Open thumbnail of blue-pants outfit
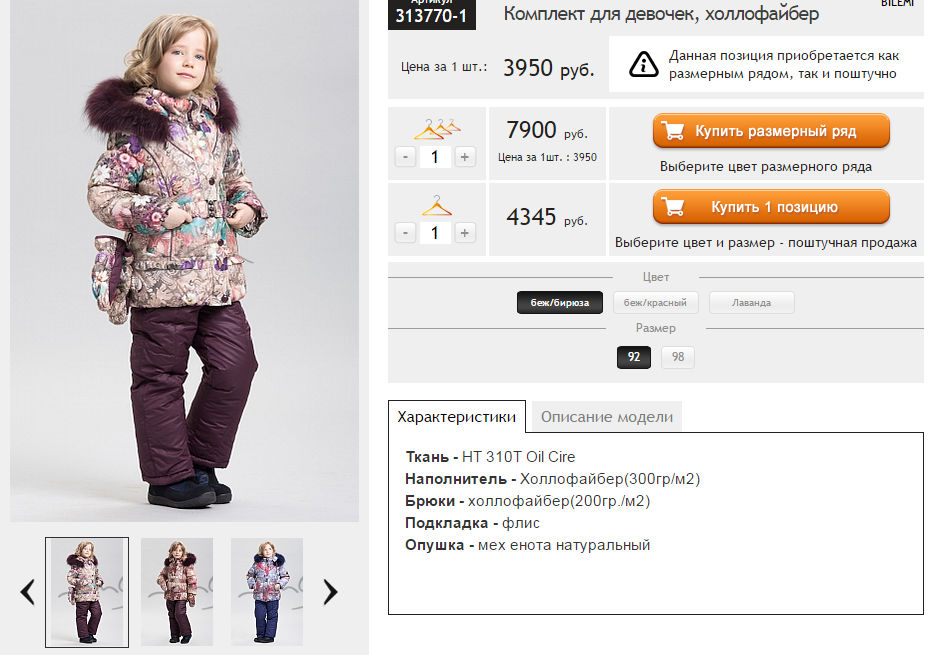The image size is (939, 655). point(267,592)
